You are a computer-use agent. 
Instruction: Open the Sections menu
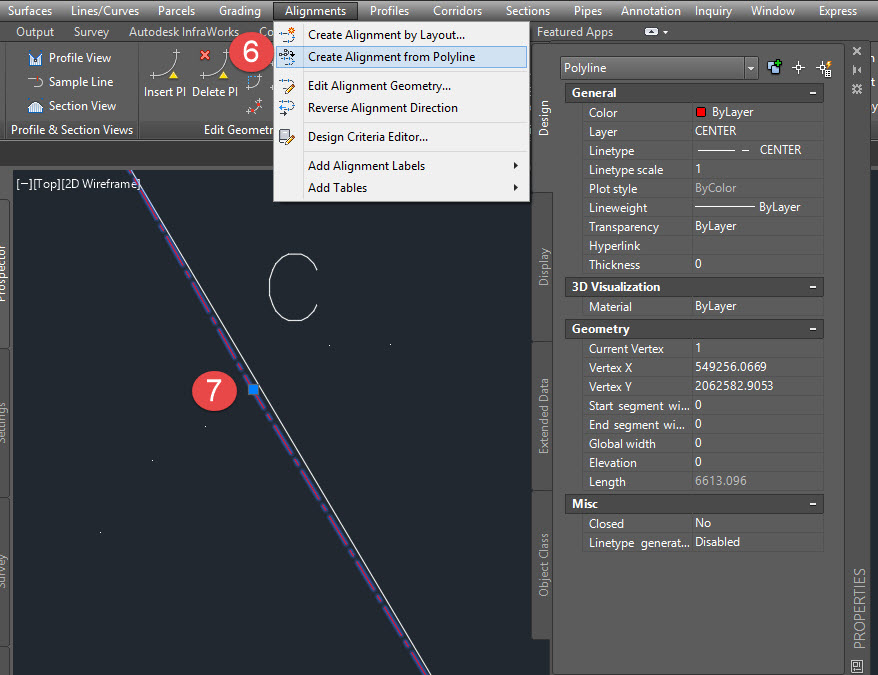click(527, 11)
